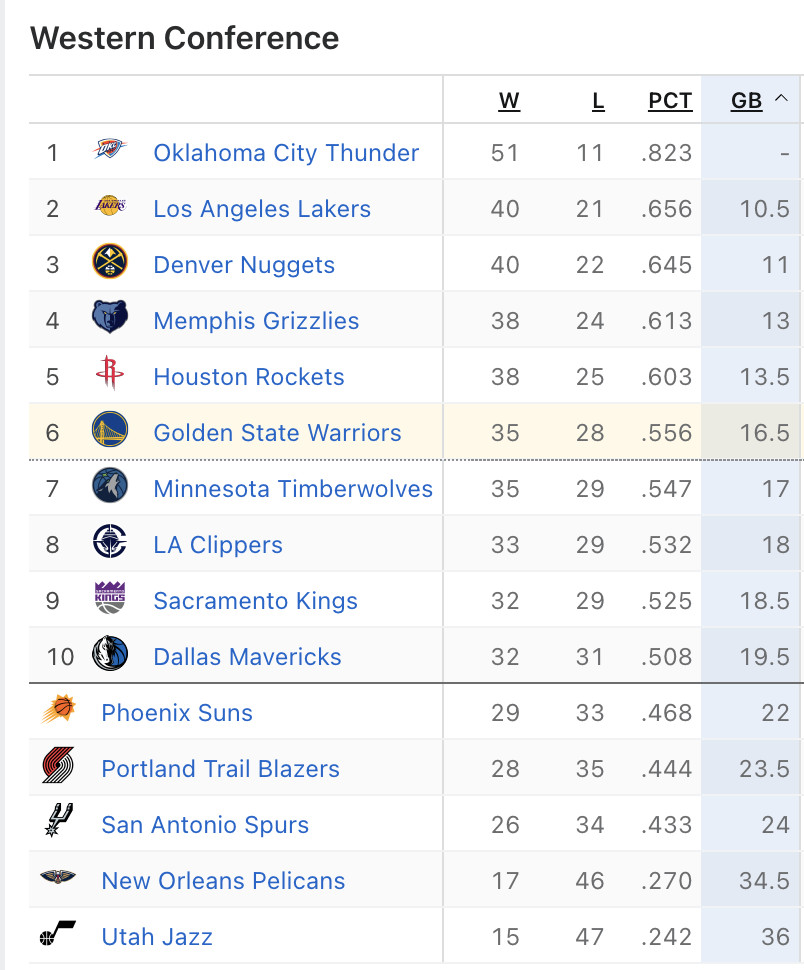Sort standings by W column
Image resolution: width=804 pixels, height=970 pixels.
pyautogui.click(x=509, y=100)
